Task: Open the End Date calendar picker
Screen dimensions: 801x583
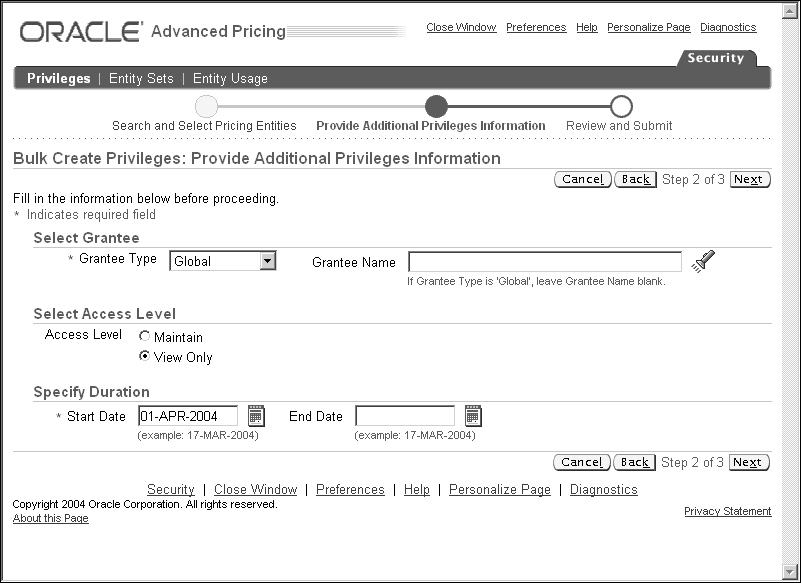Action: click(x=473, y=416)
